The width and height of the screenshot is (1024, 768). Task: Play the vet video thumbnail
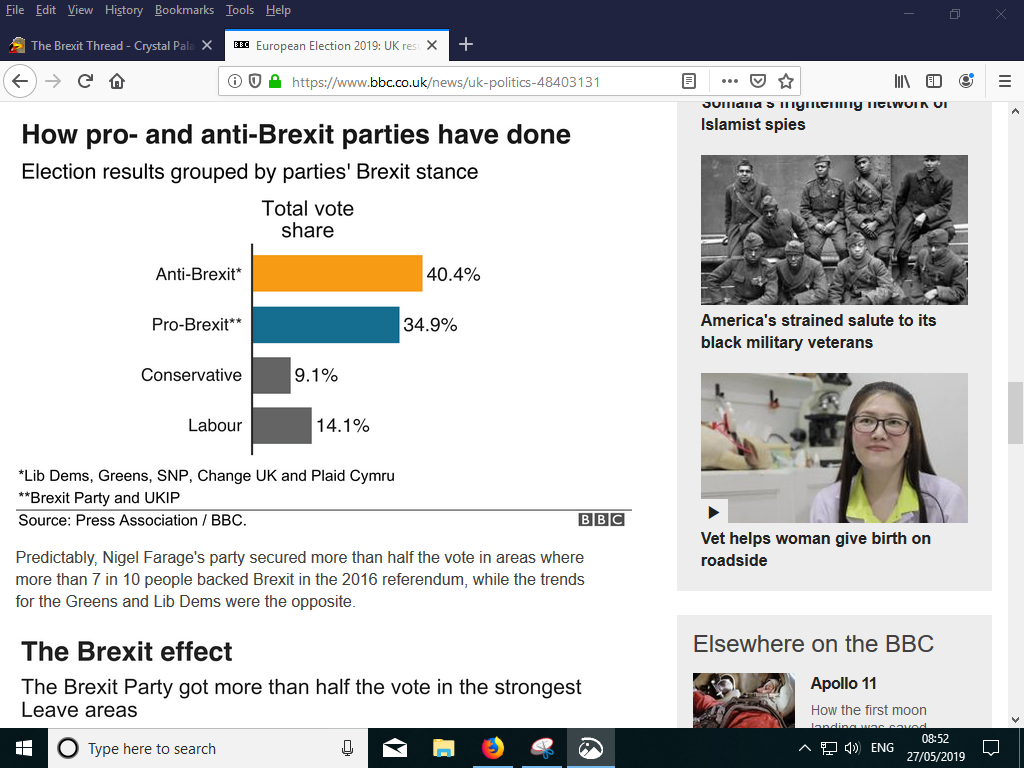(714, 511)
